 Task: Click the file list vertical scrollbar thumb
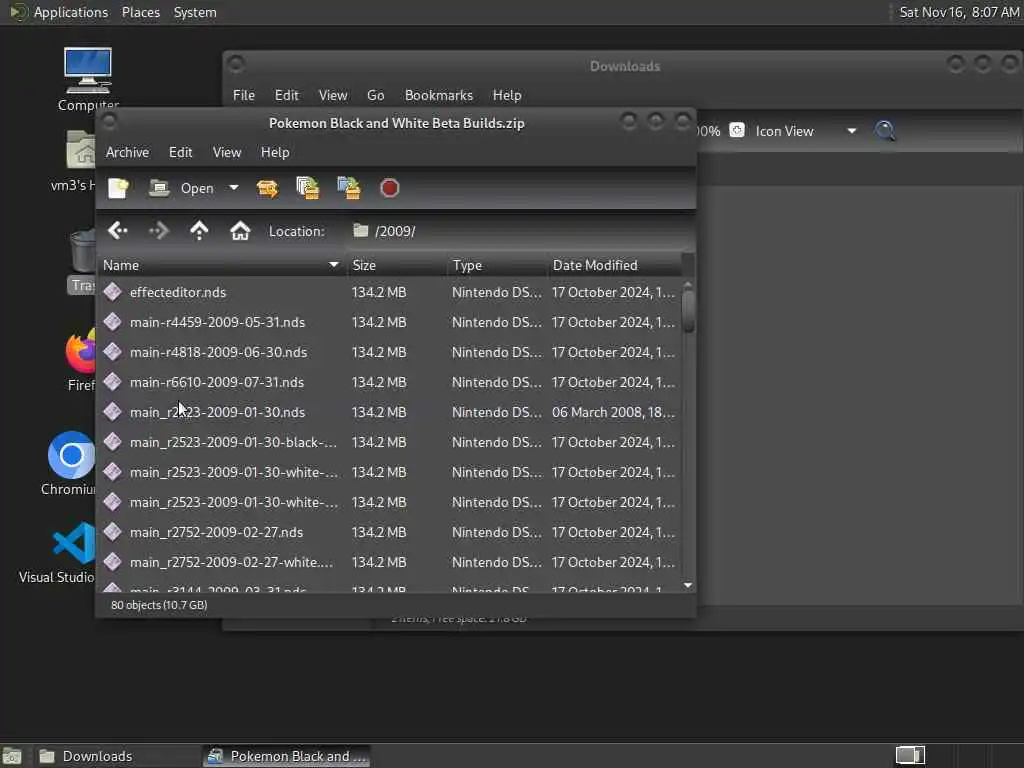[x=688, y=311]
